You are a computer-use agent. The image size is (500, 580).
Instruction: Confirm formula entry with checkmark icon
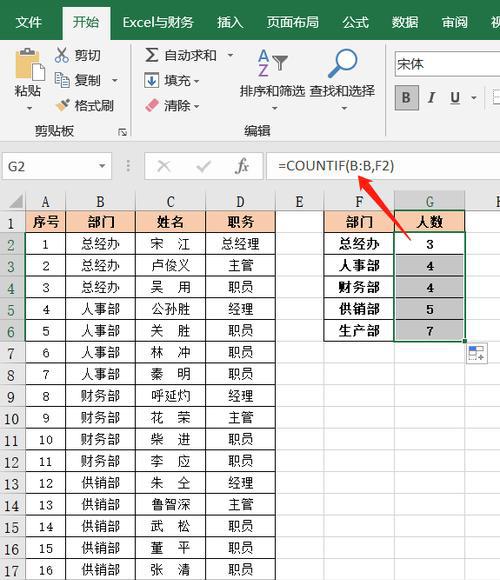pyautogui.click(x=203, y=166)
